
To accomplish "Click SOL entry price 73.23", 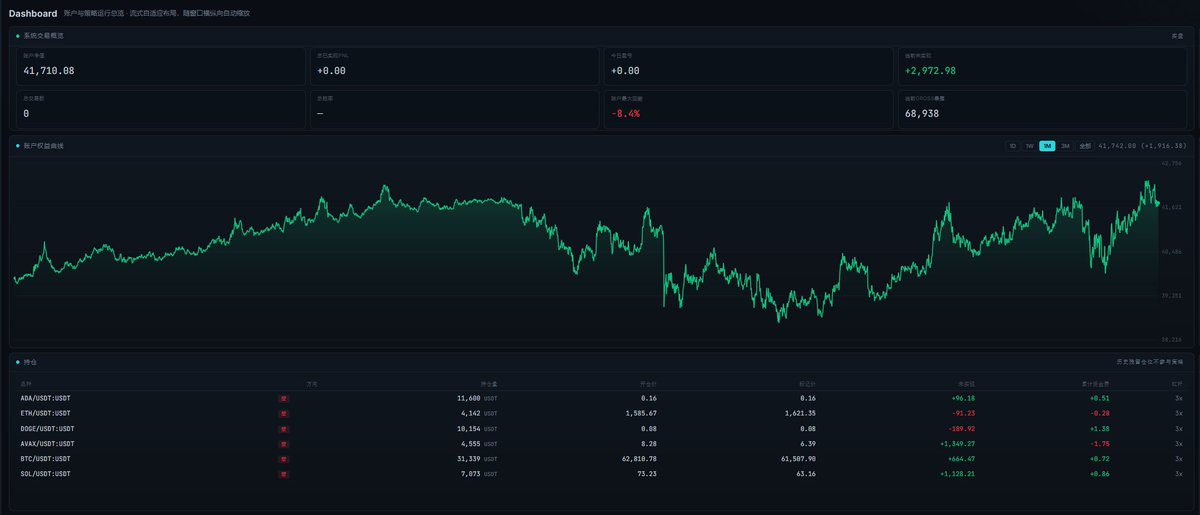I will 646,473.
